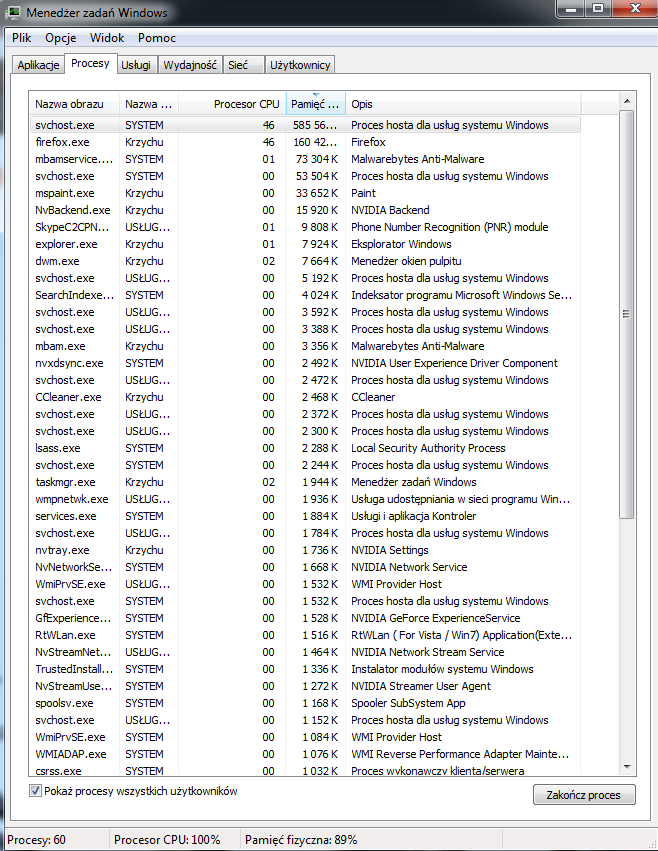658x851 pixels.
Task: Select the lsass.exe process
Action: [x=305, y=448]
